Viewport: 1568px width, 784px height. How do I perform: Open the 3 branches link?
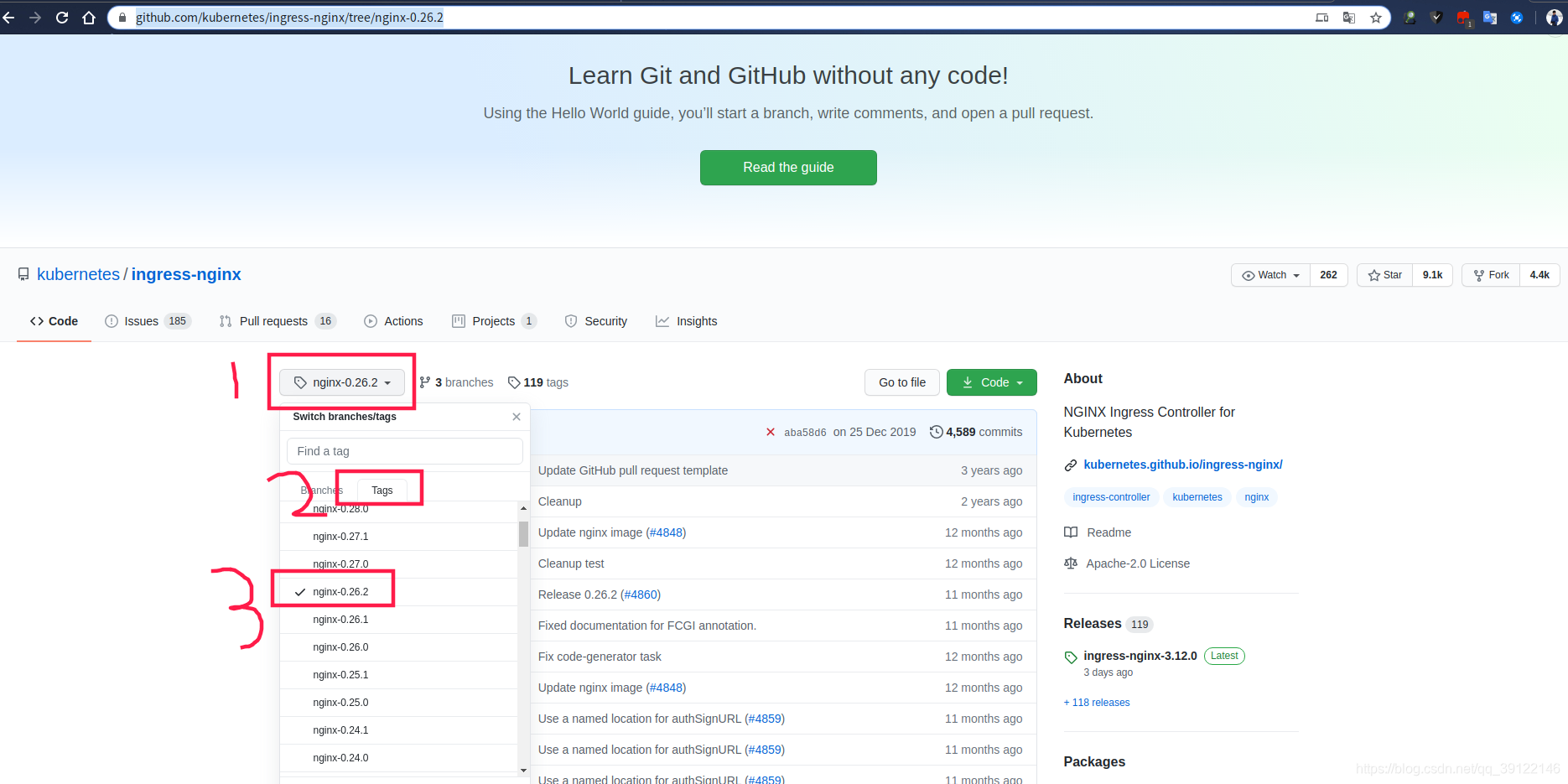point(456,382)
